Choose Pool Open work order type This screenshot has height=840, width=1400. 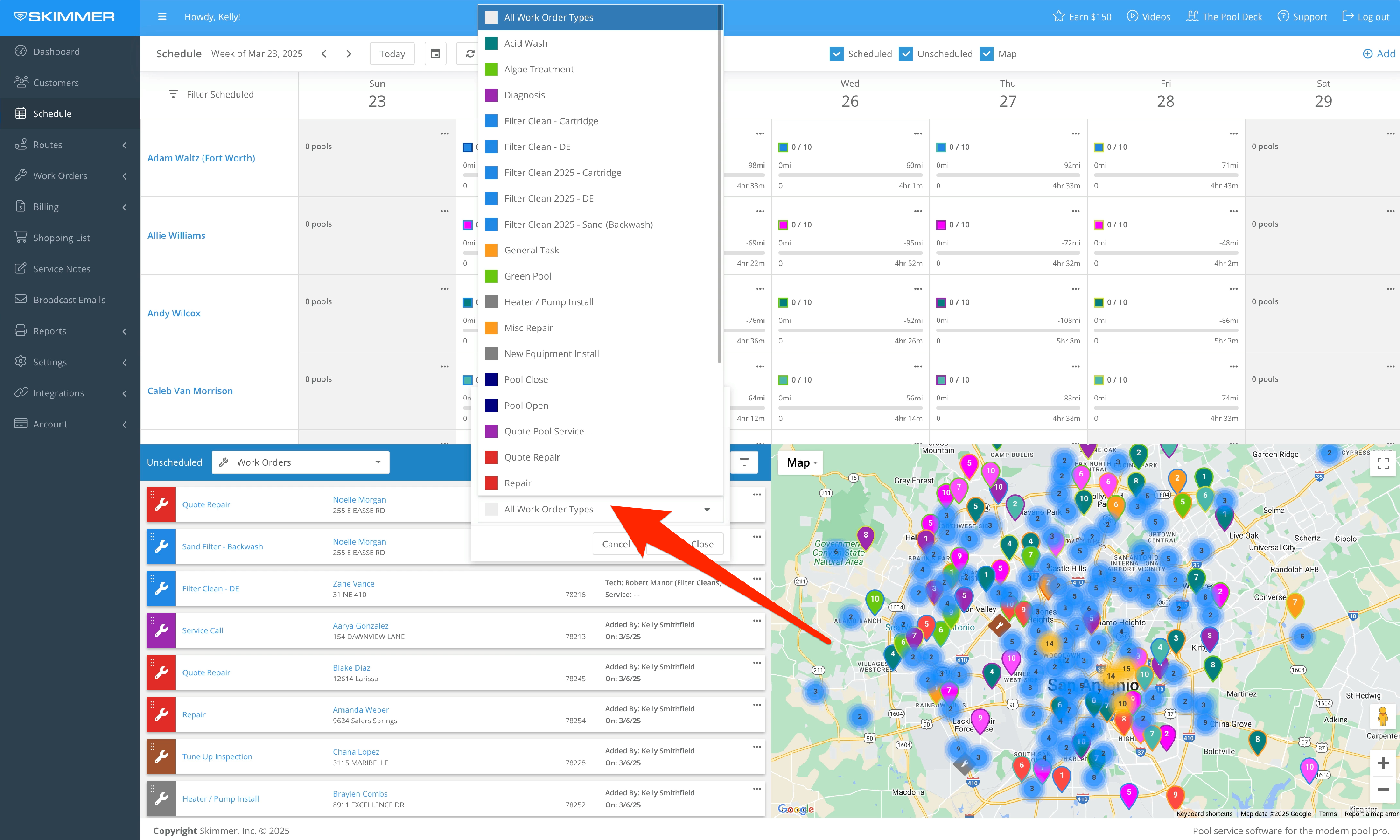tap(526, 405)
